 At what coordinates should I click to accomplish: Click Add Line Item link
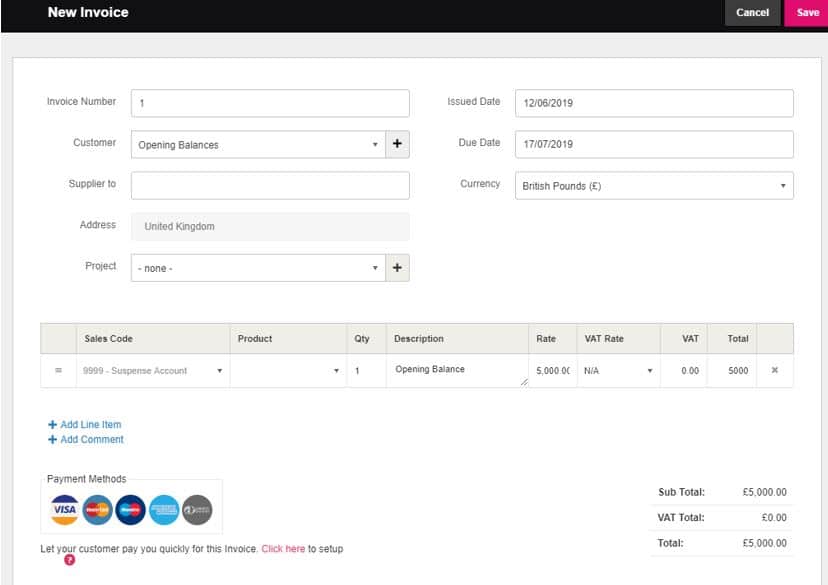tap(90, 425)
